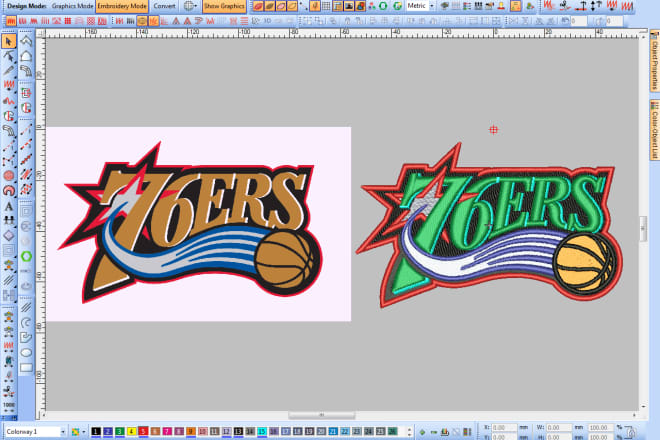
Task: Click the Convert button
Action: tap(164, 6)
